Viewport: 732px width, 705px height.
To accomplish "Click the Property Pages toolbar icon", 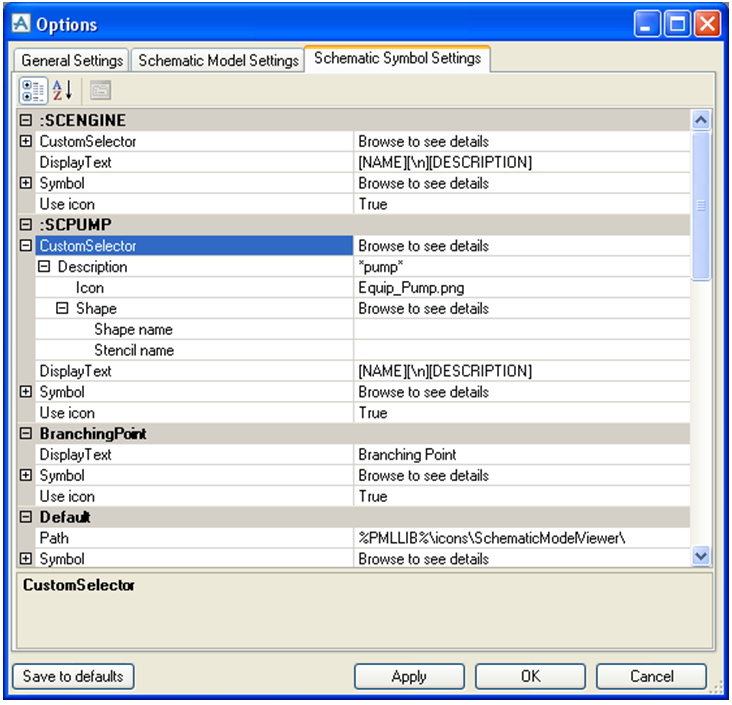I will click(99, 90).
